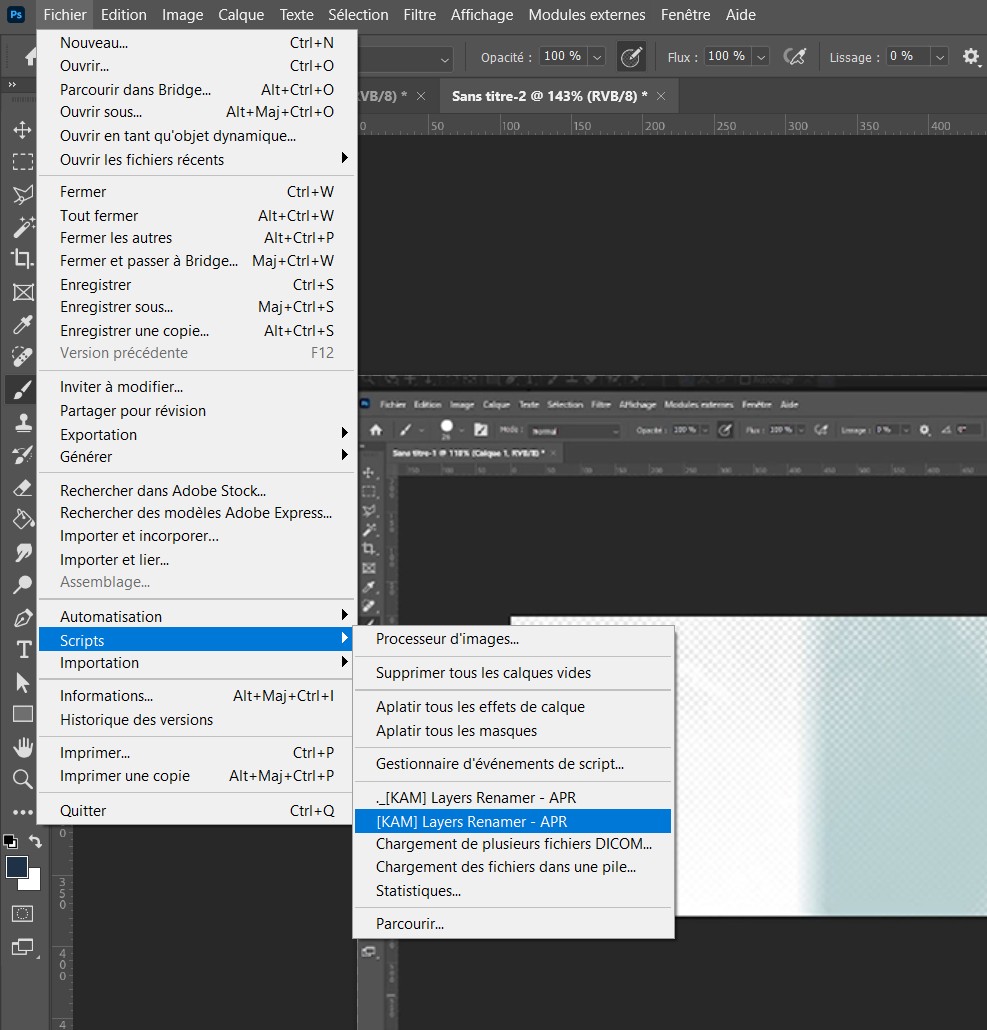Open the Filtre menu
The width and height of the screenshot is (987, 1030).
(x=420, y=14)
